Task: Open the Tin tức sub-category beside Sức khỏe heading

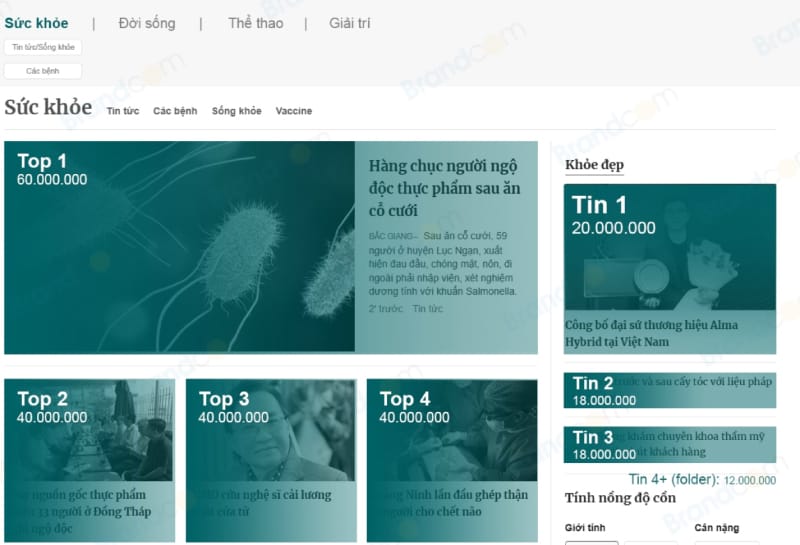Action: point(123,111)
